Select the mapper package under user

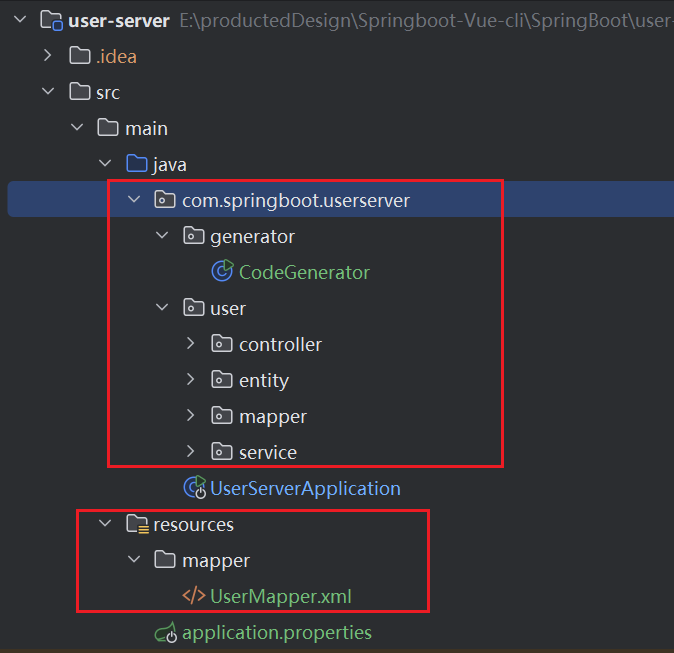tap(272, 416)
